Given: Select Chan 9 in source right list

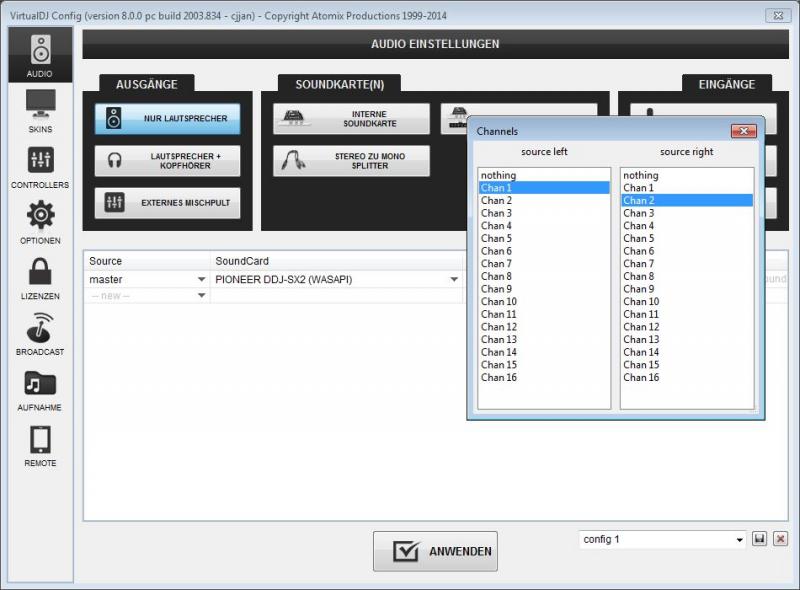Looking at the screenshot, I should [x=687, y=289].
